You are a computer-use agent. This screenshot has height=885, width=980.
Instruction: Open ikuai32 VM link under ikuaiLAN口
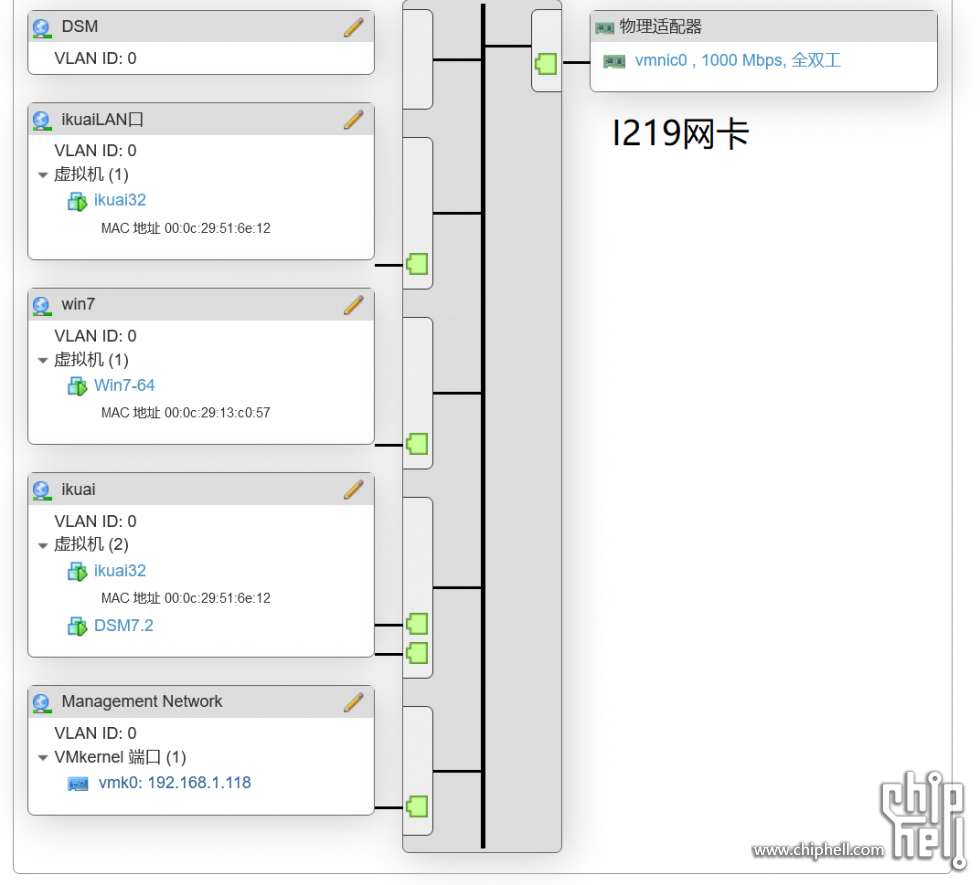click(120, 200)
